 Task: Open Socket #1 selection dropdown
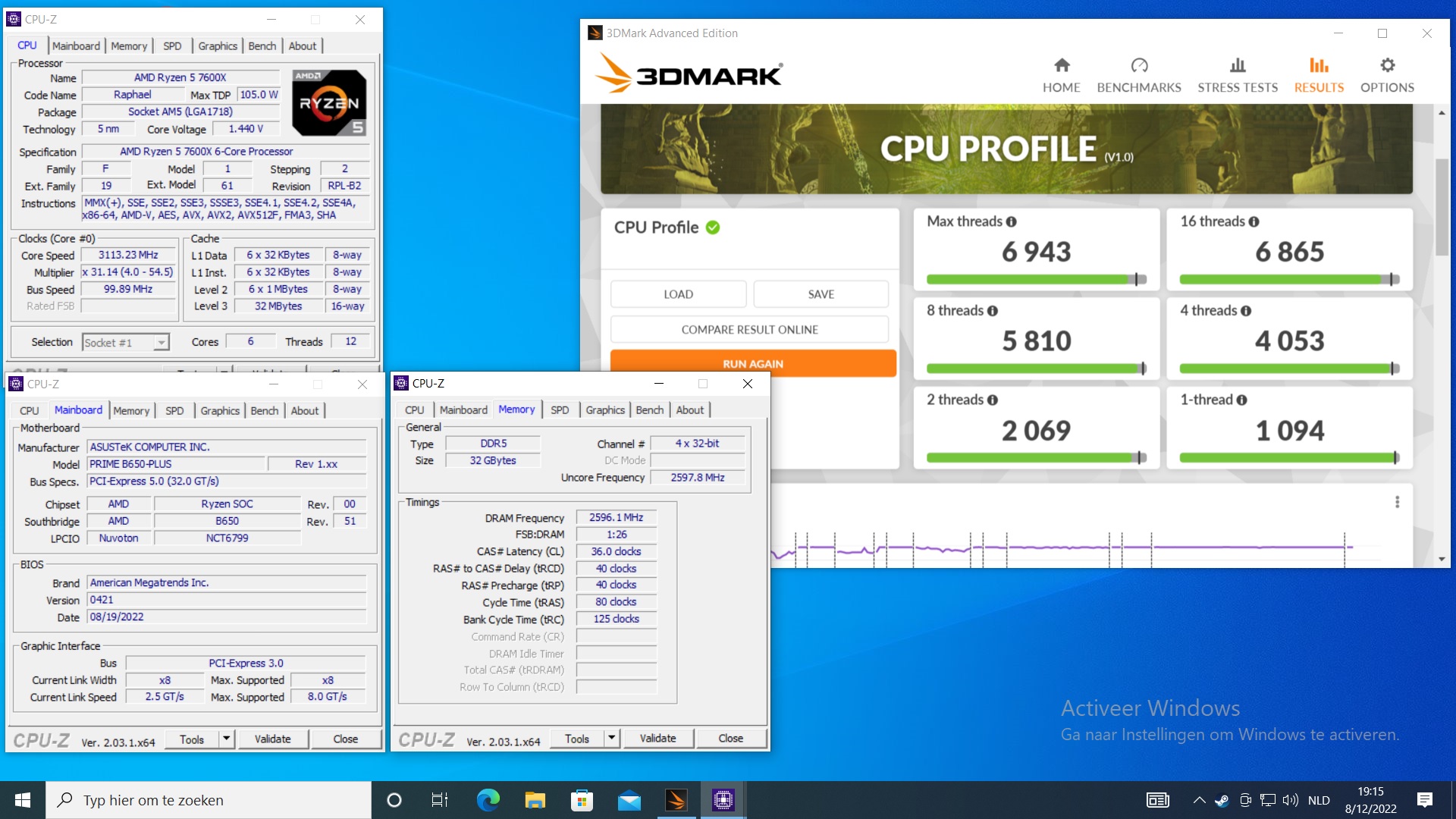126,343
